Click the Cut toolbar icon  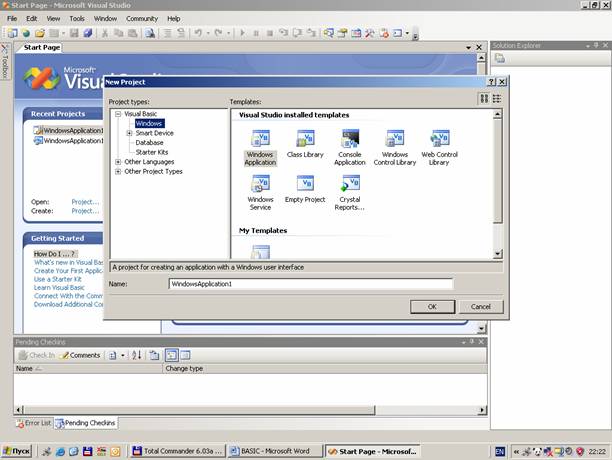(x=105, y=33)
